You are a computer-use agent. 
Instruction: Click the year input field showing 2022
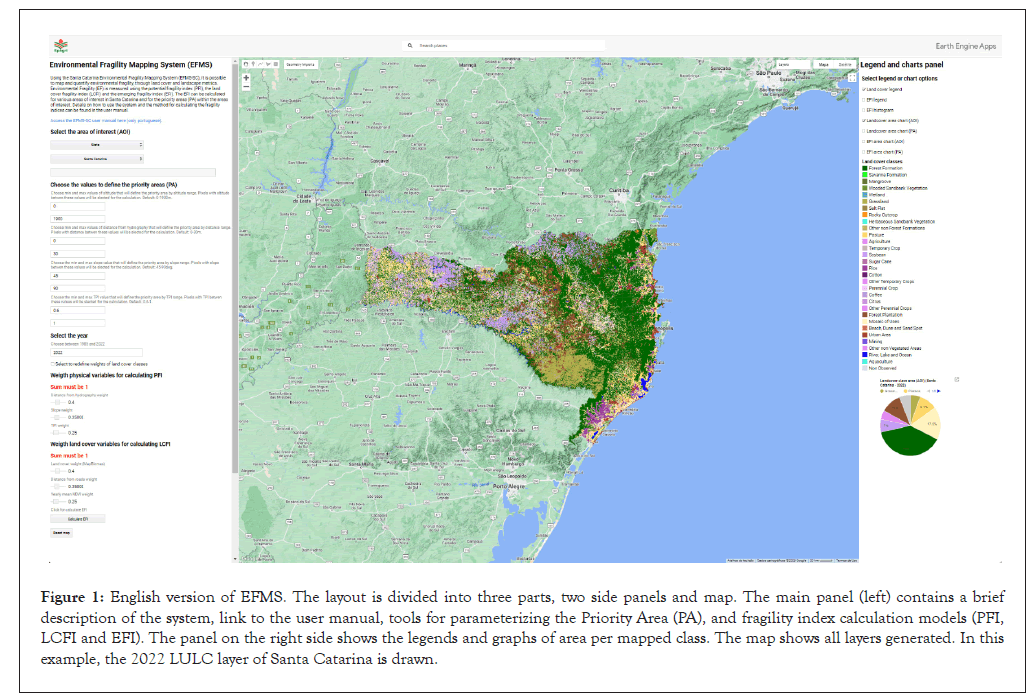(97, 353)
